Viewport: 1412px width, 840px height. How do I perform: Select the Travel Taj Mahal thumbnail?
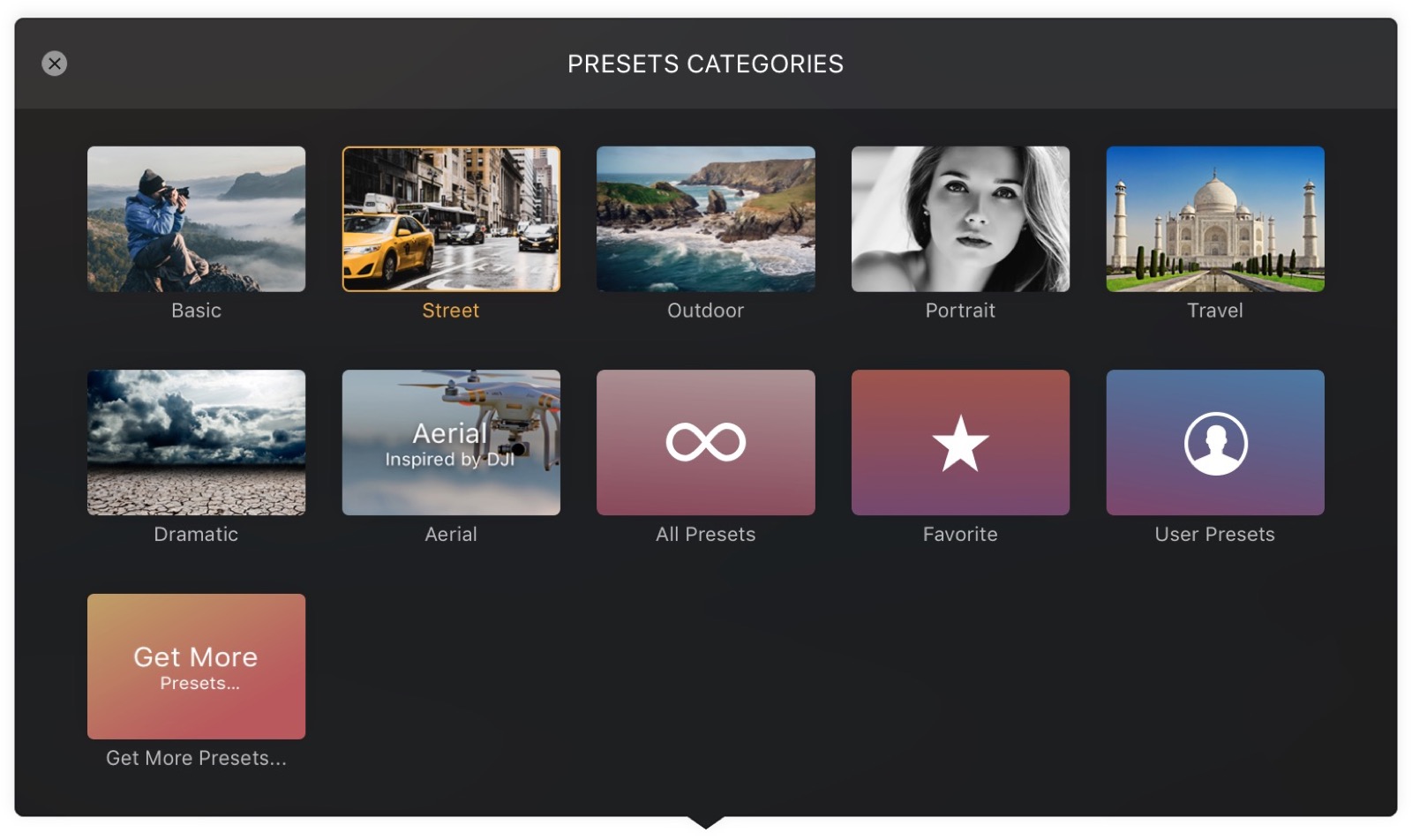[1215, 219]
